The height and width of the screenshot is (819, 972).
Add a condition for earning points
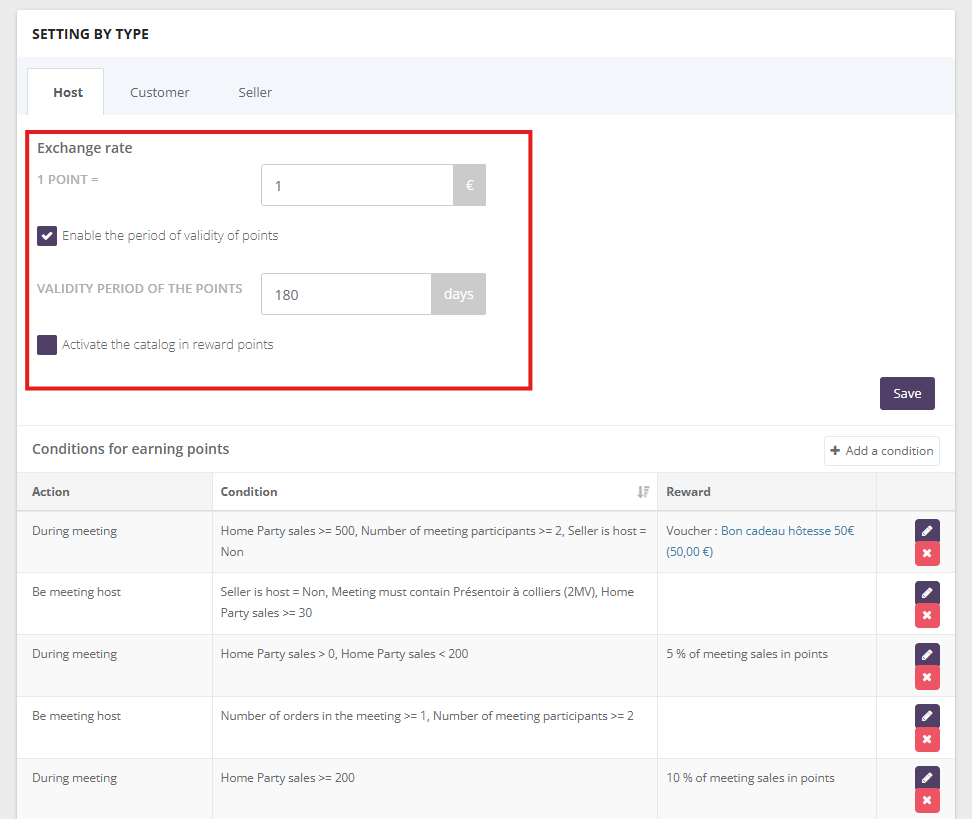coord(881,451)
